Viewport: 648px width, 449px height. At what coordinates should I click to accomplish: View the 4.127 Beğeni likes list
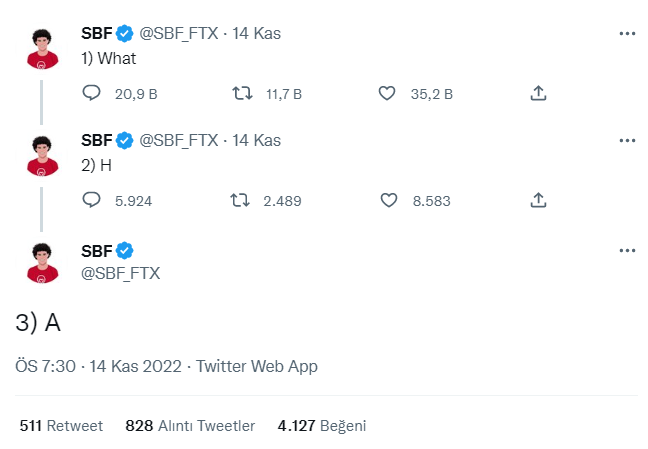(322, 426)
